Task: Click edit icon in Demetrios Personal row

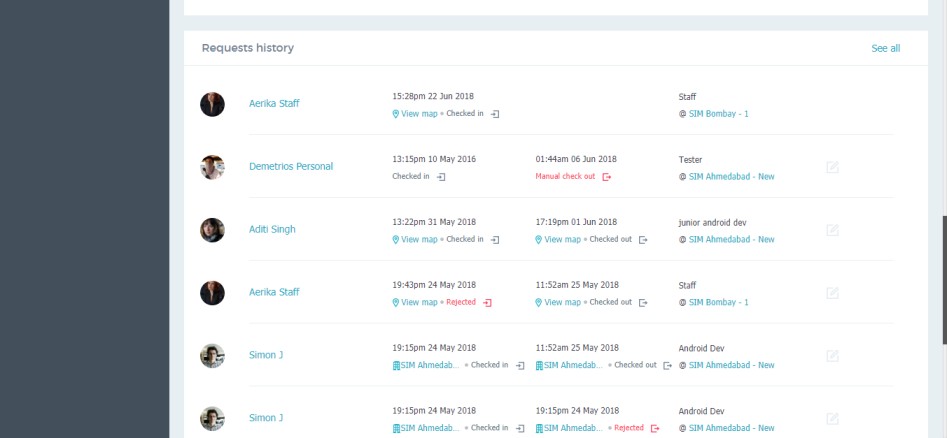Action: click(x=832, y=167)
